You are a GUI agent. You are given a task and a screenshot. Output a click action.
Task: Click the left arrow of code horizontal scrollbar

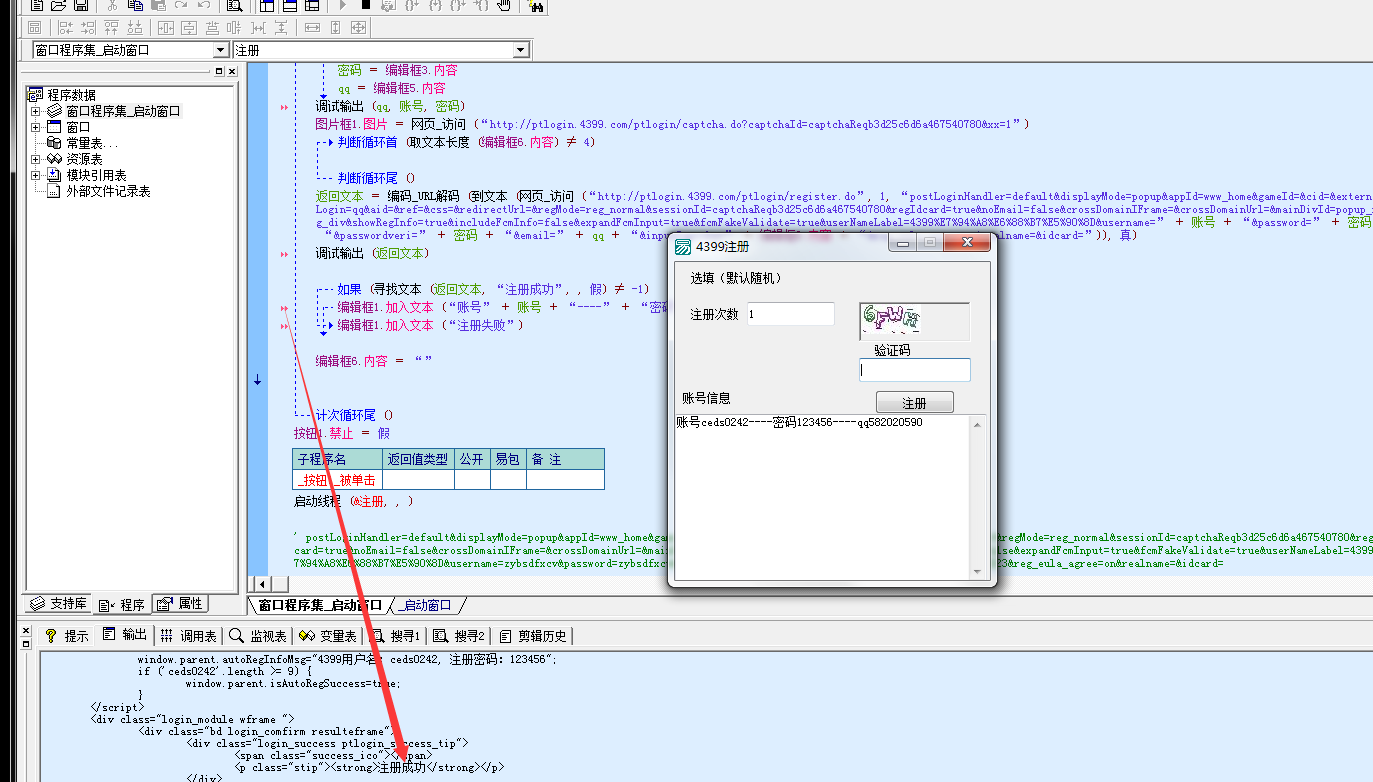(262, 584)
